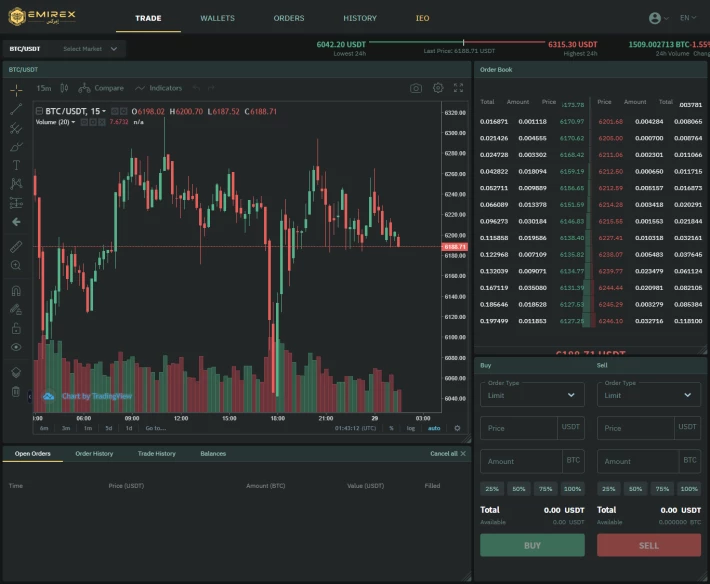The height and width of the screenshot is (584, 710).
Task: Click the Compare symbol button
Action: click(x=101, y=88)
